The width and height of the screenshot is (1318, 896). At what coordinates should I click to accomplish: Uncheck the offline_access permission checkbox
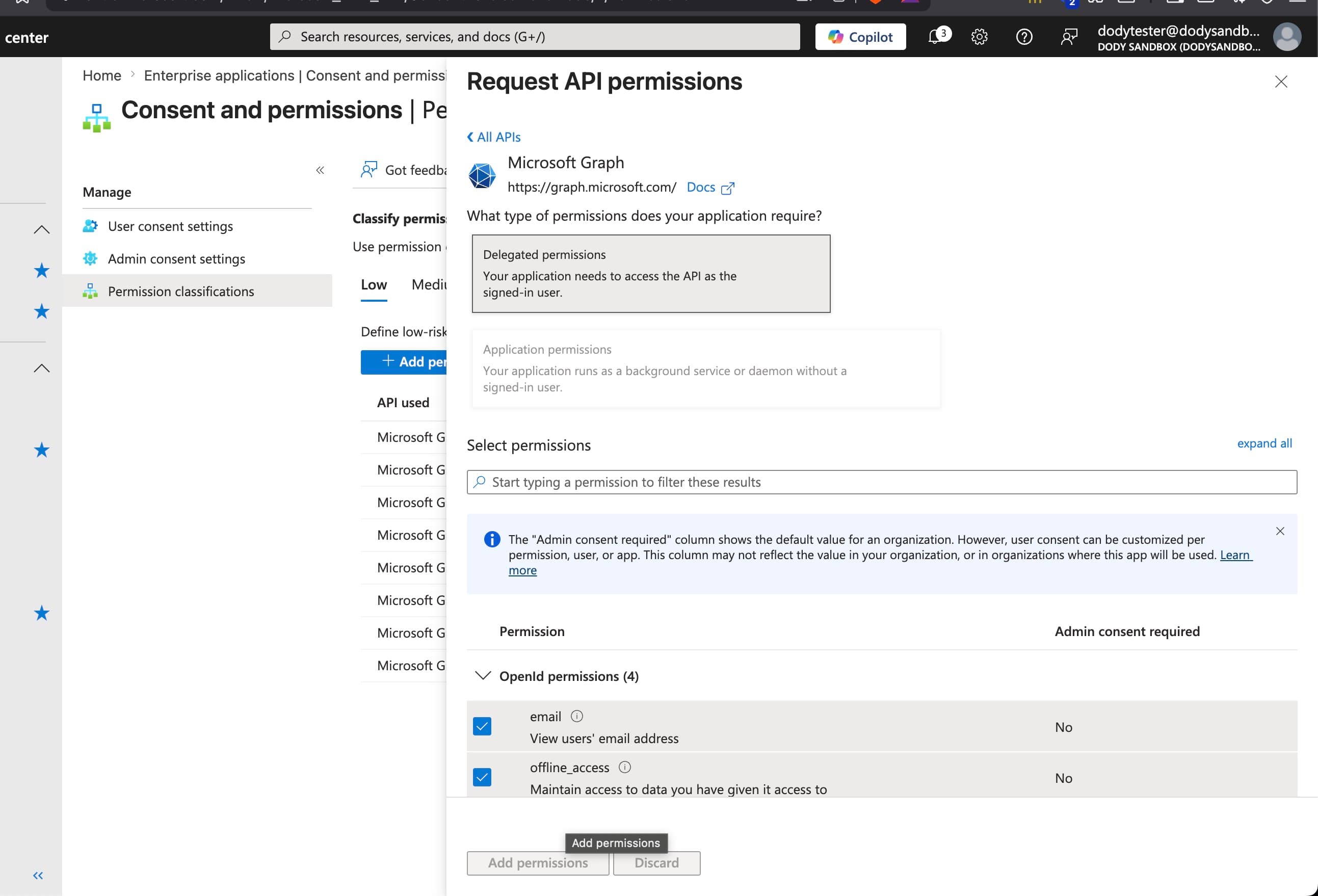click(x=482, y=777)
